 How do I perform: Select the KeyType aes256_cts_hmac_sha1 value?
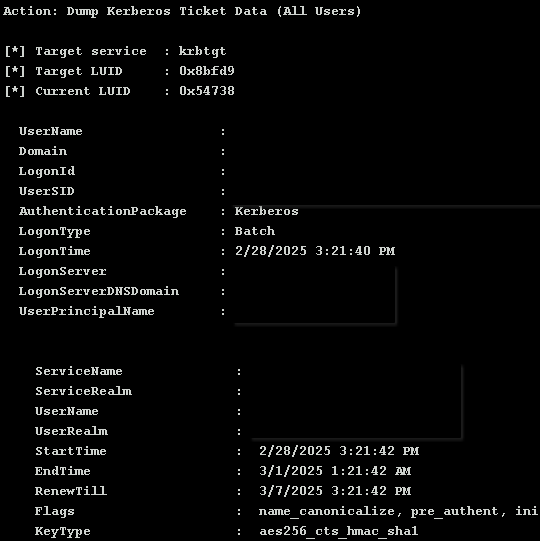pos(338,531)
